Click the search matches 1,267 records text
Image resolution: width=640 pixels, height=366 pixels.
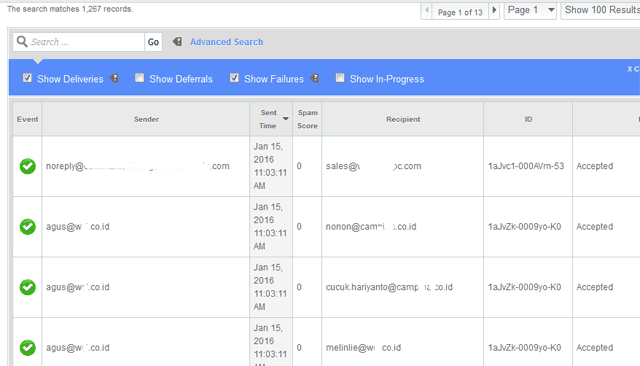(x=70, y=9)
